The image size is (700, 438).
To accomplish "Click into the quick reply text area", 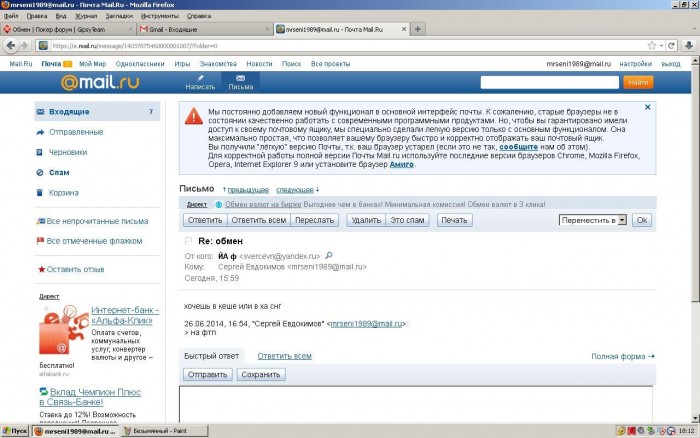I will [x=416, y=404].
